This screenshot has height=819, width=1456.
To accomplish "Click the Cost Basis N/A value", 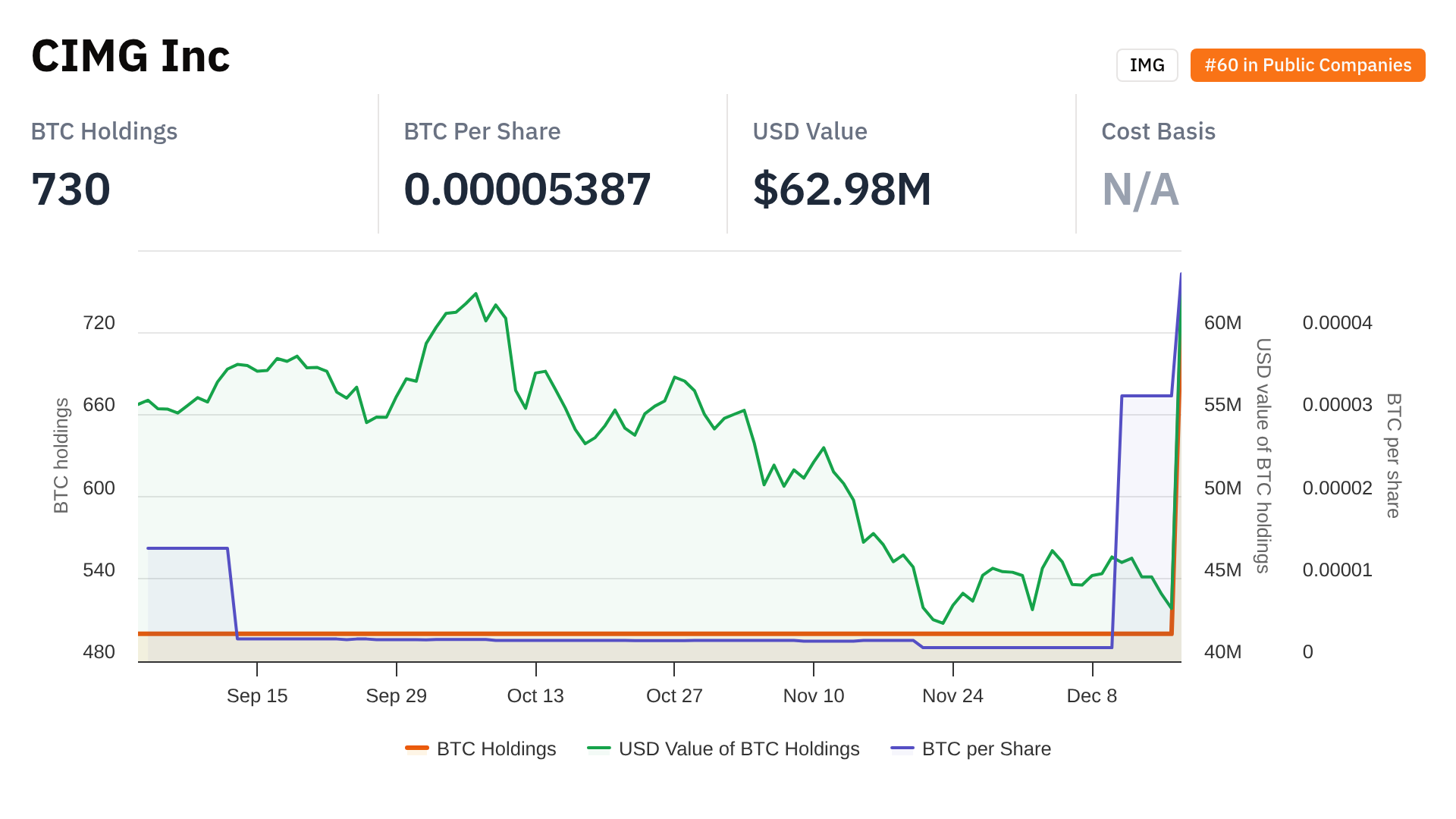I will coord(1140,190).
